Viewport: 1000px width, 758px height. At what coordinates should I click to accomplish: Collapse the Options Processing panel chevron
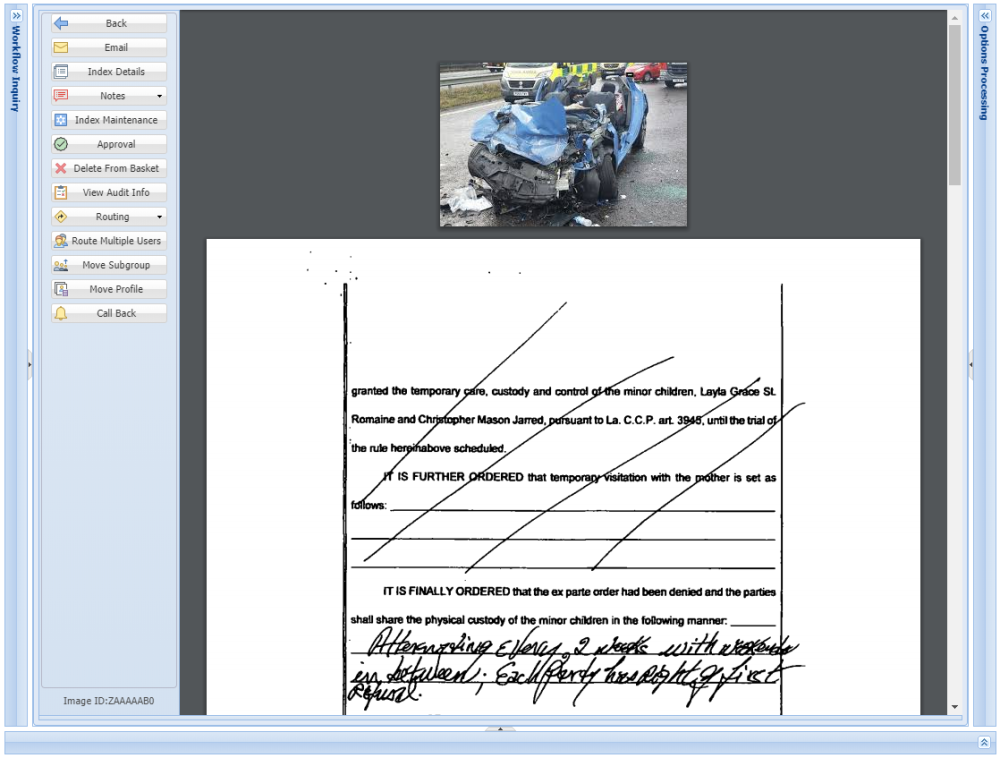[985, 15]
